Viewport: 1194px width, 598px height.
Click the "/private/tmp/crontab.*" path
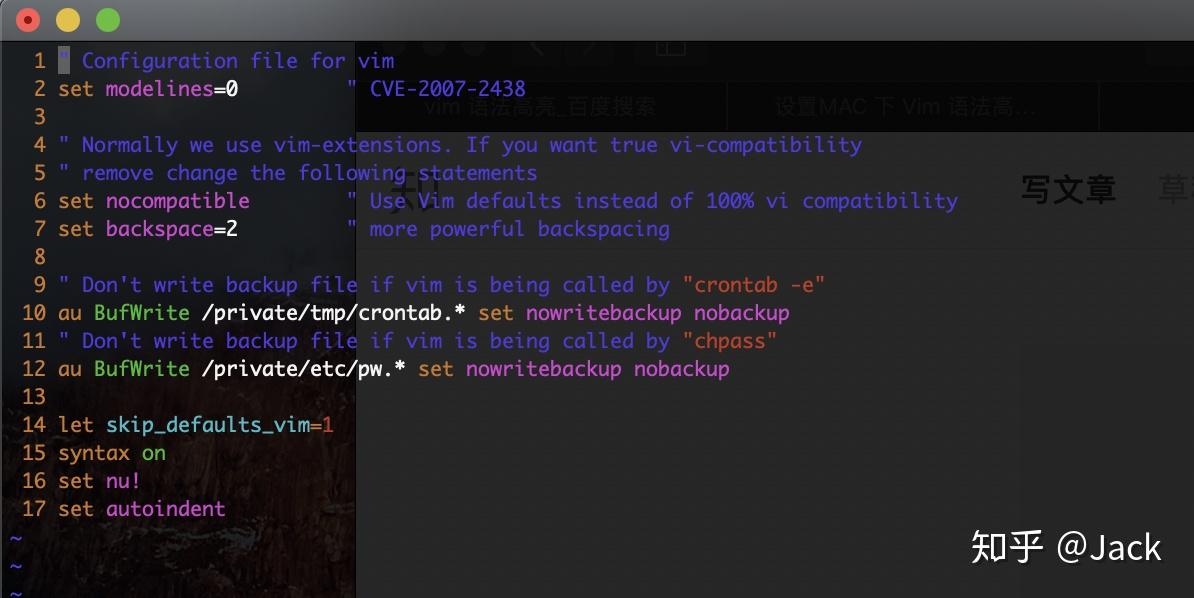(334, 313)
